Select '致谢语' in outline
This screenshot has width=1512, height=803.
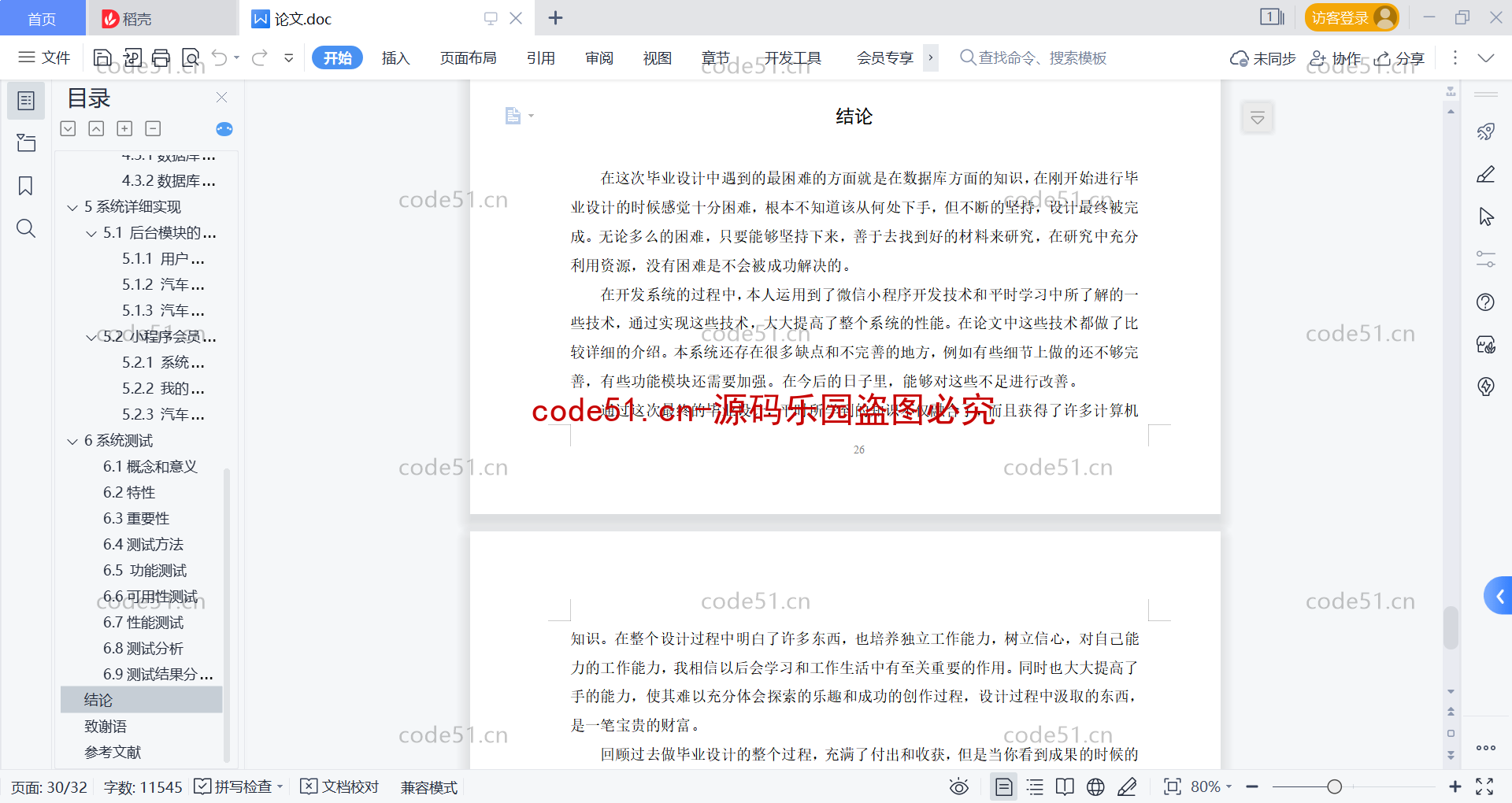point(106,726)
